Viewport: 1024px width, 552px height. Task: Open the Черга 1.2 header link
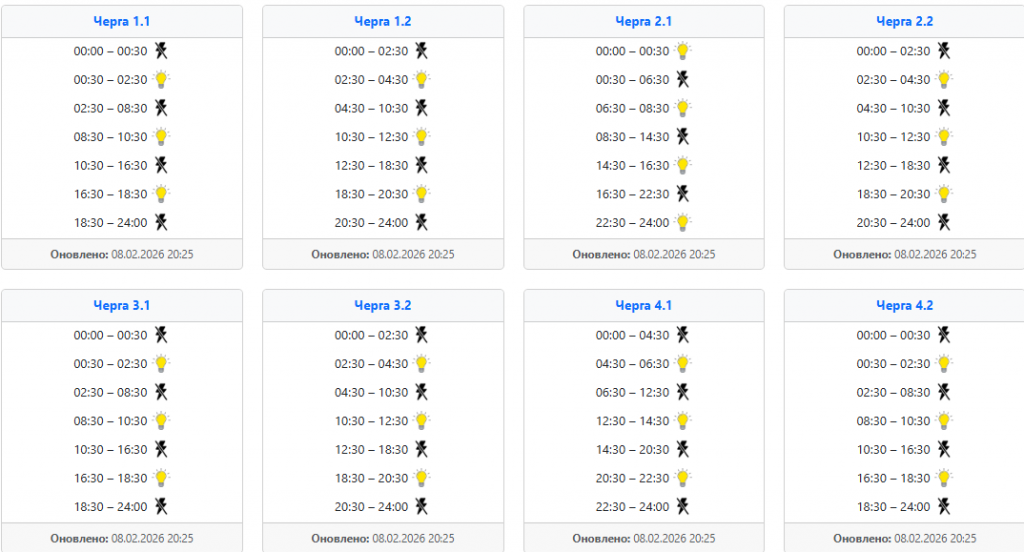[x=382, y=21]
